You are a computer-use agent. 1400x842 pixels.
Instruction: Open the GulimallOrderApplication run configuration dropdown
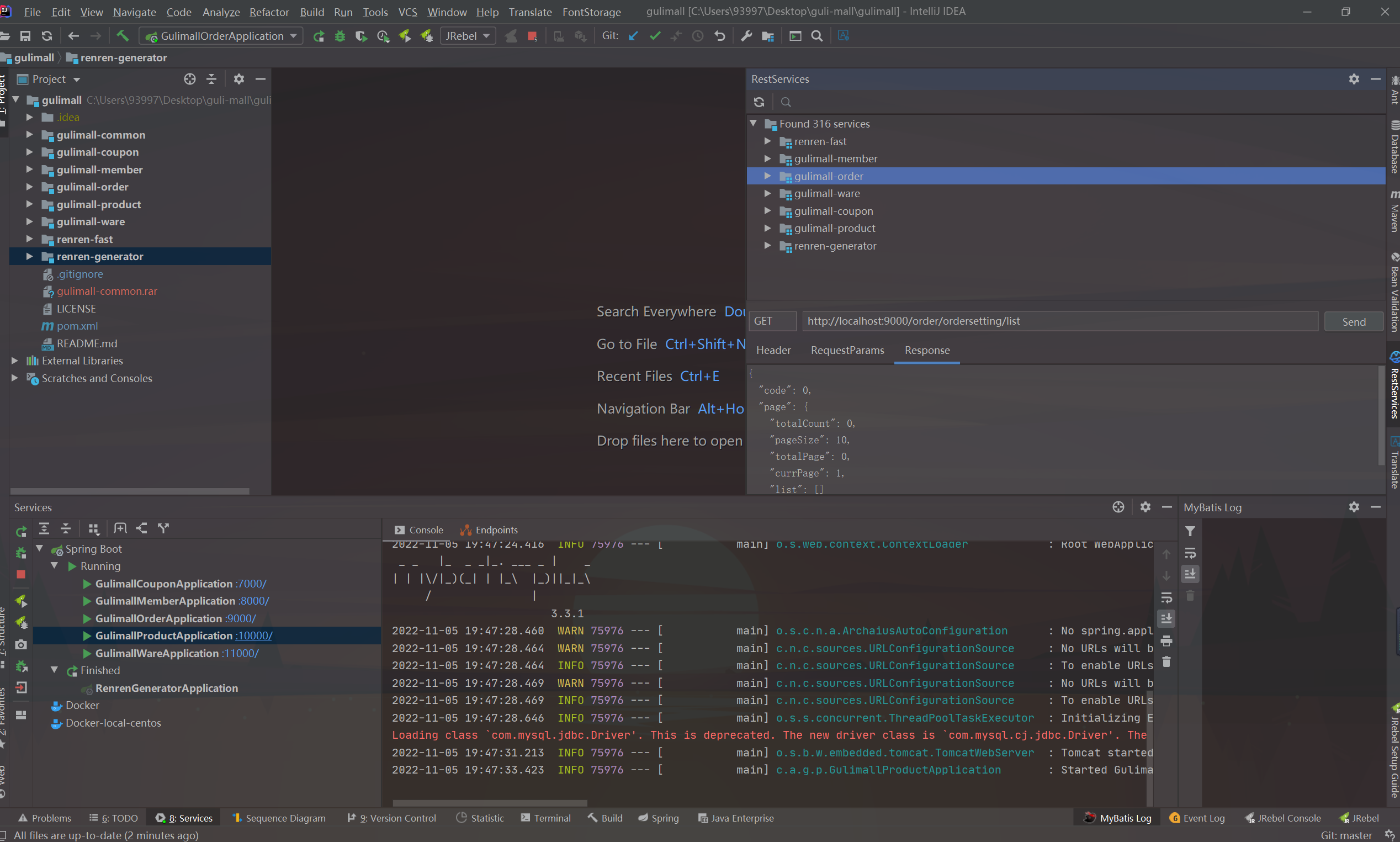[221, 36]
